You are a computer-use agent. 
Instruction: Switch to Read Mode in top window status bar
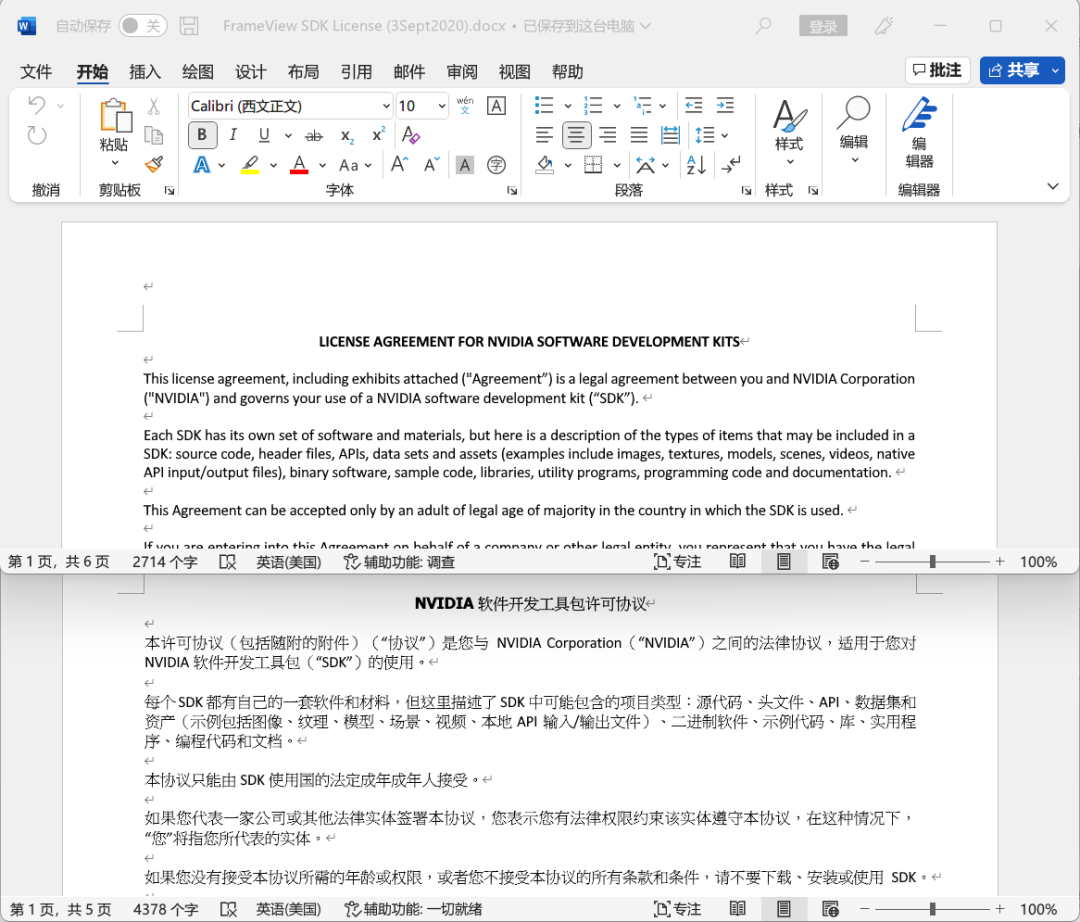point(738,562)
